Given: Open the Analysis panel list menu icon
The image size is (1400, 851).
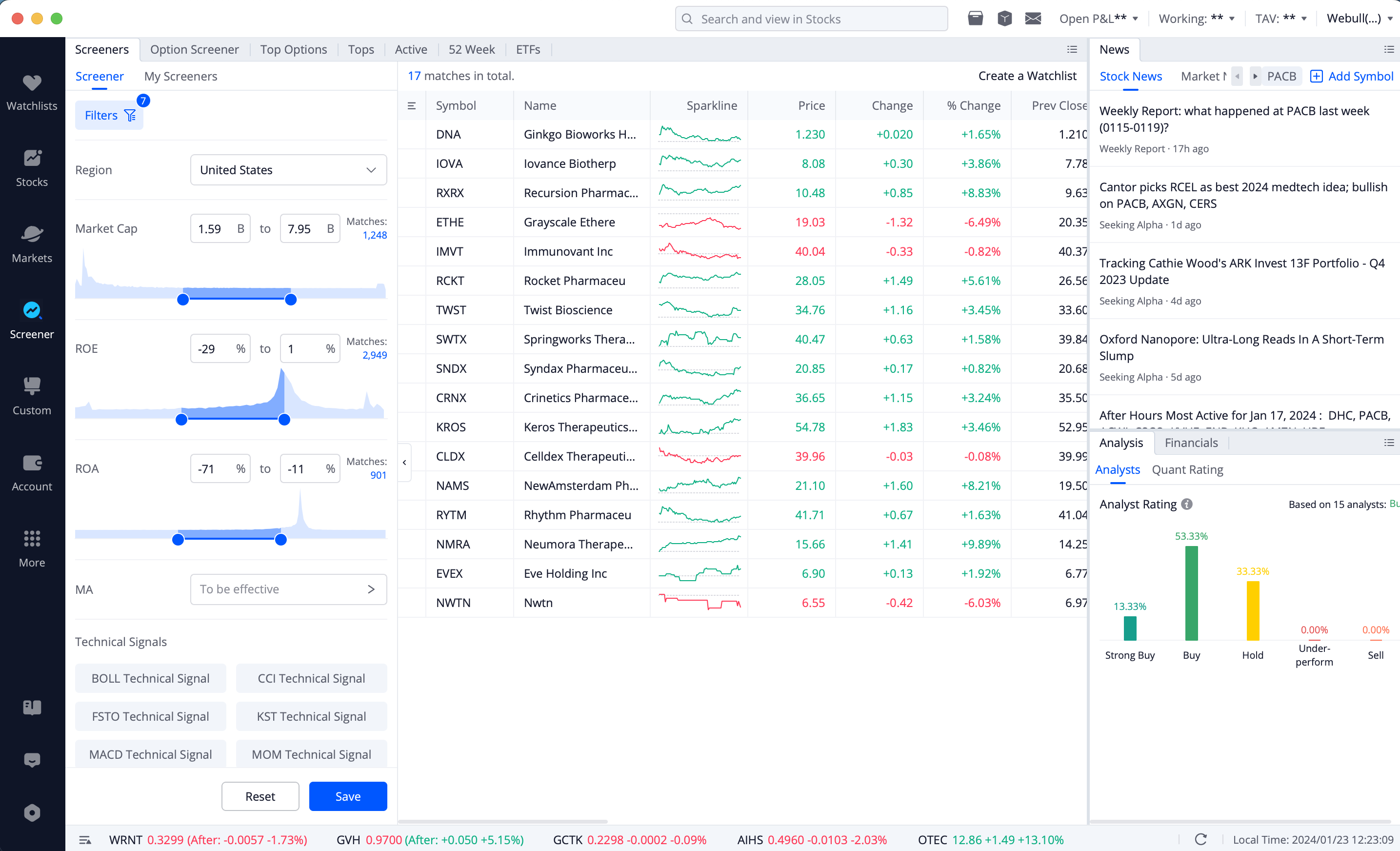Looking at the screenshot, I should [x=1389, y=443].
